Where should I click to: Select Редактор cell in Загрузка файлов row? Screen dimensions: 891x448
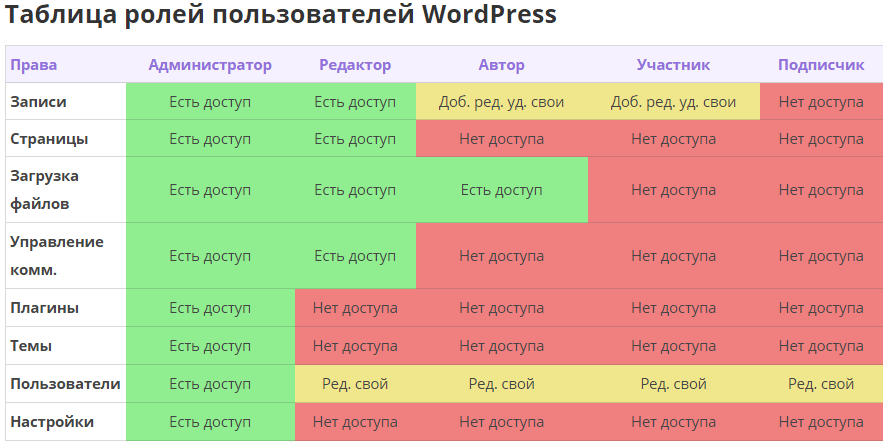(355, 190)
